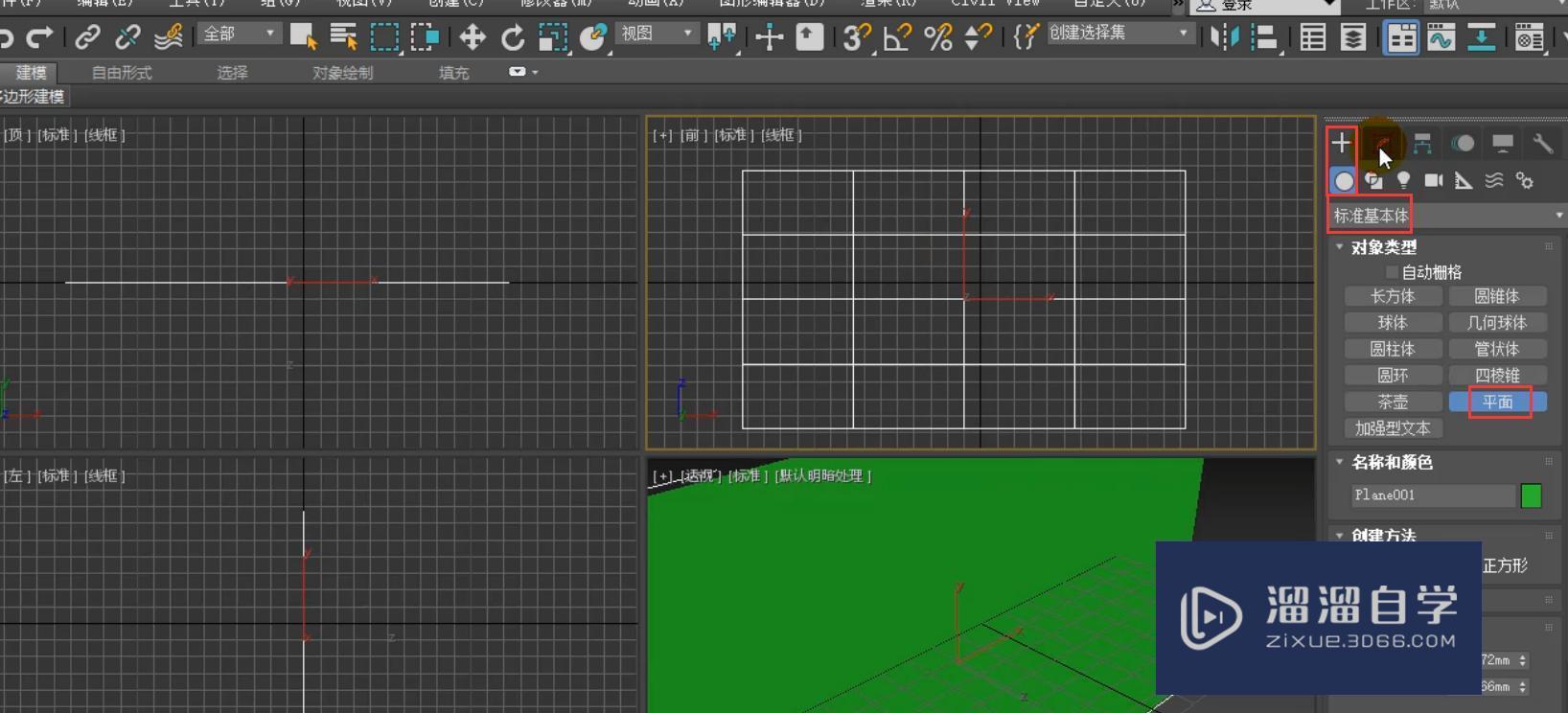This screenshot has height=713, width=1568.
Task: Open the Curve Editor icon
Action: [x=1441, y=37]
